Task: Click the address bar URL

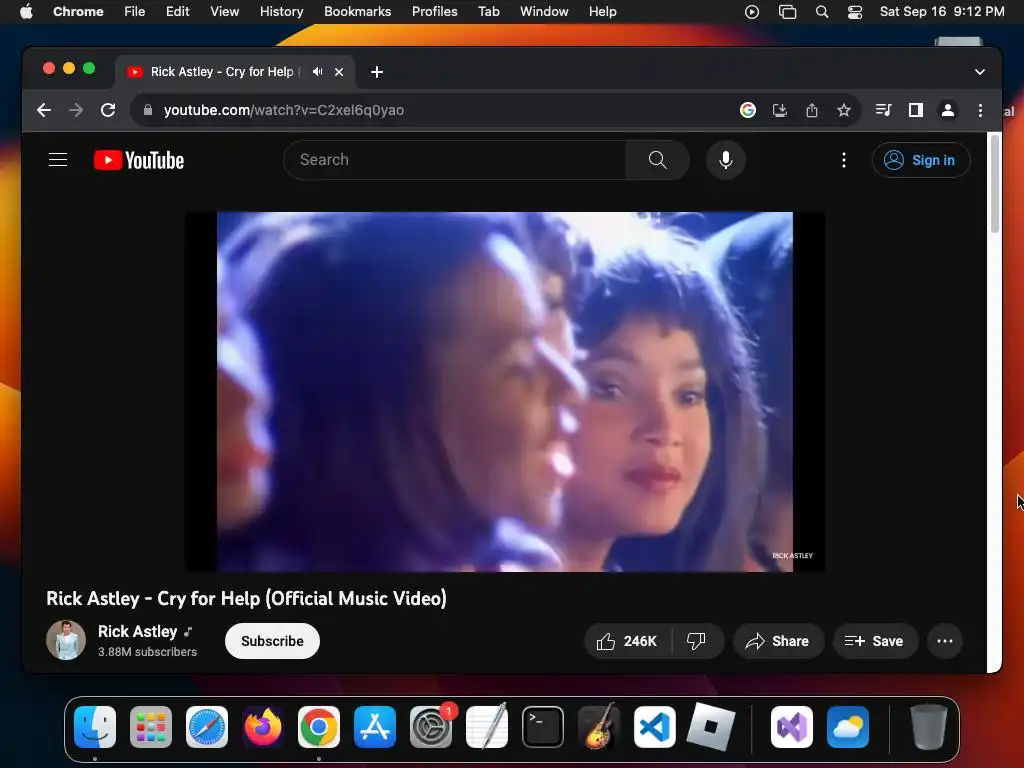Action: click(283, 110)
